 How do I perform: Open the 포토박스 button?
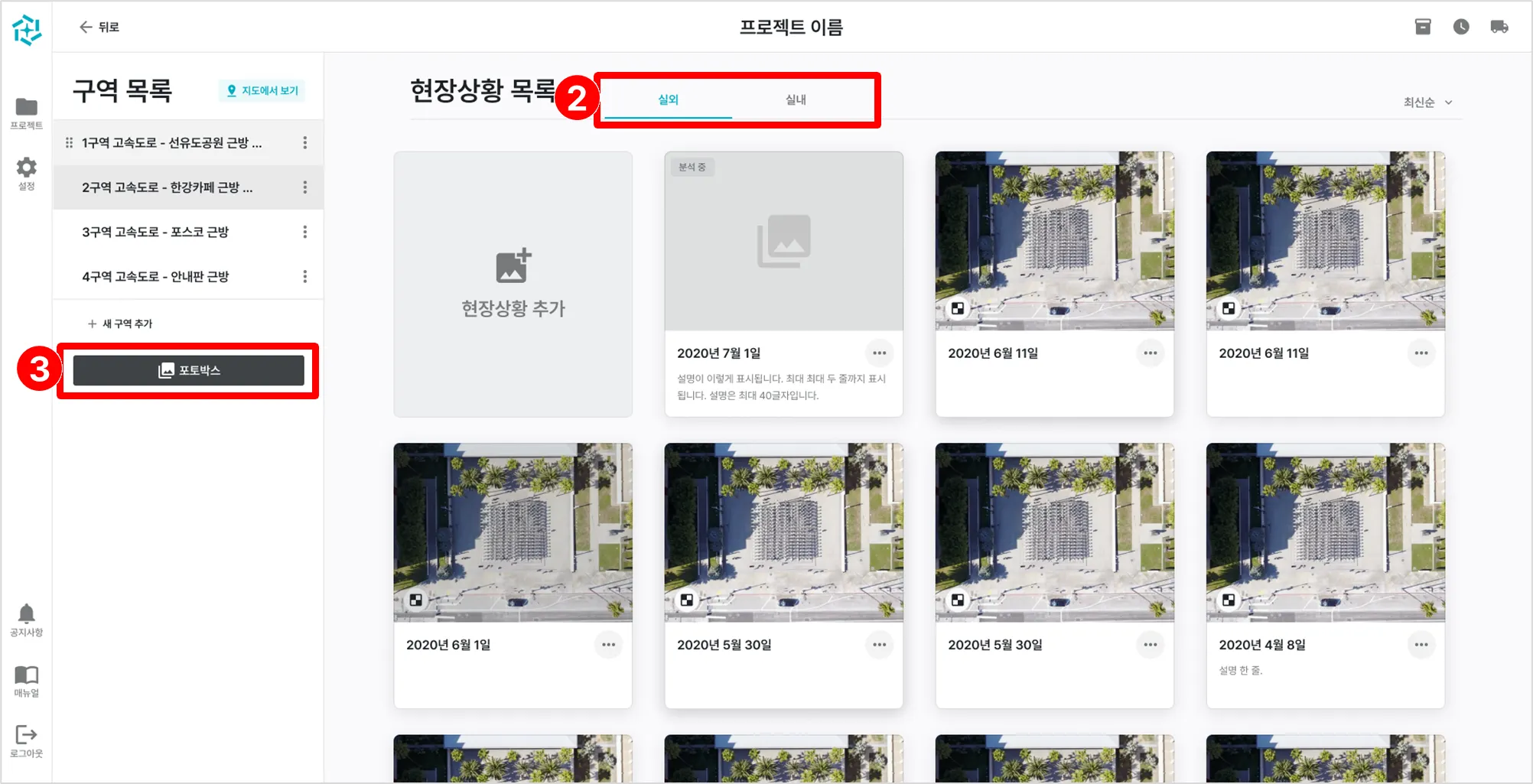pos(189,370)
